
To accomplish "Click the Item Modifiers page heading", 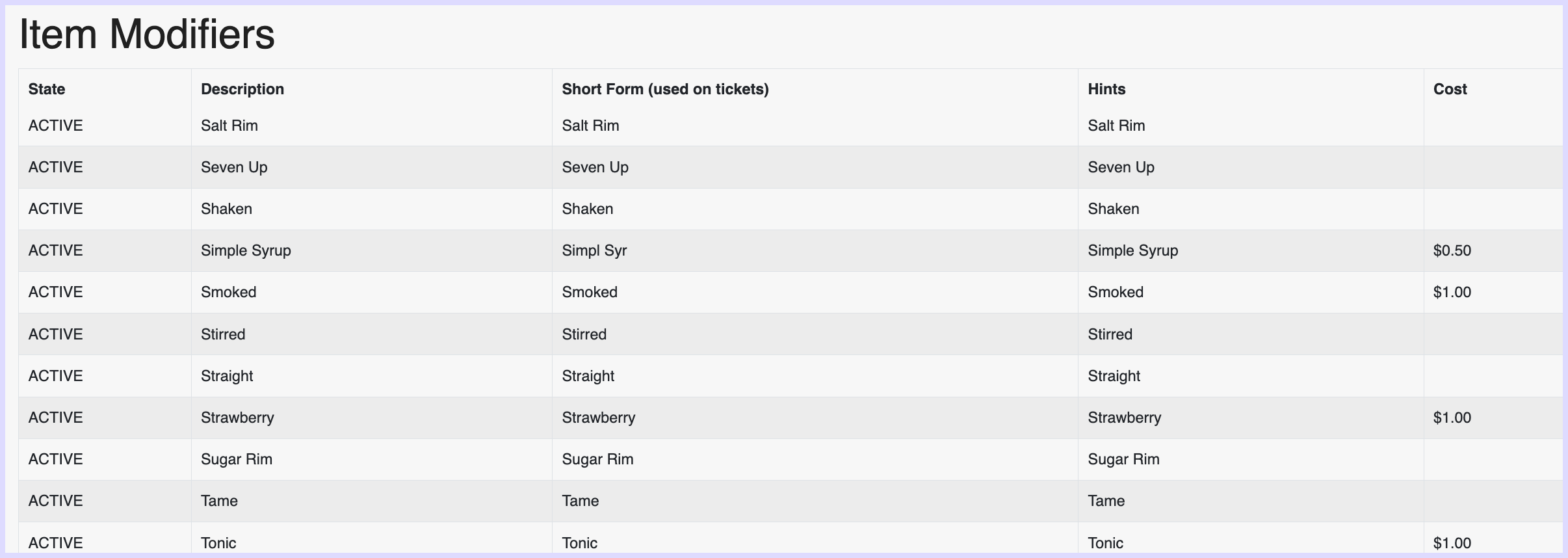I will pyautogui.click(x=147, y=34).
